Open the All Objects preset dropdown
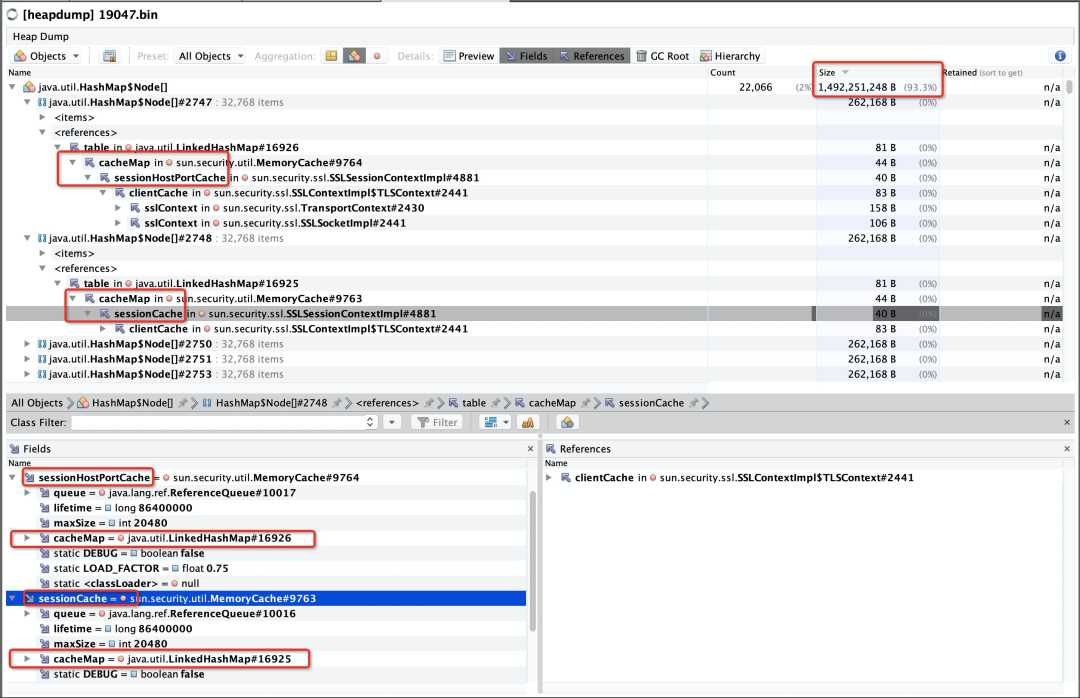Viewport: 1080px width, 698px height. point(211,56)
